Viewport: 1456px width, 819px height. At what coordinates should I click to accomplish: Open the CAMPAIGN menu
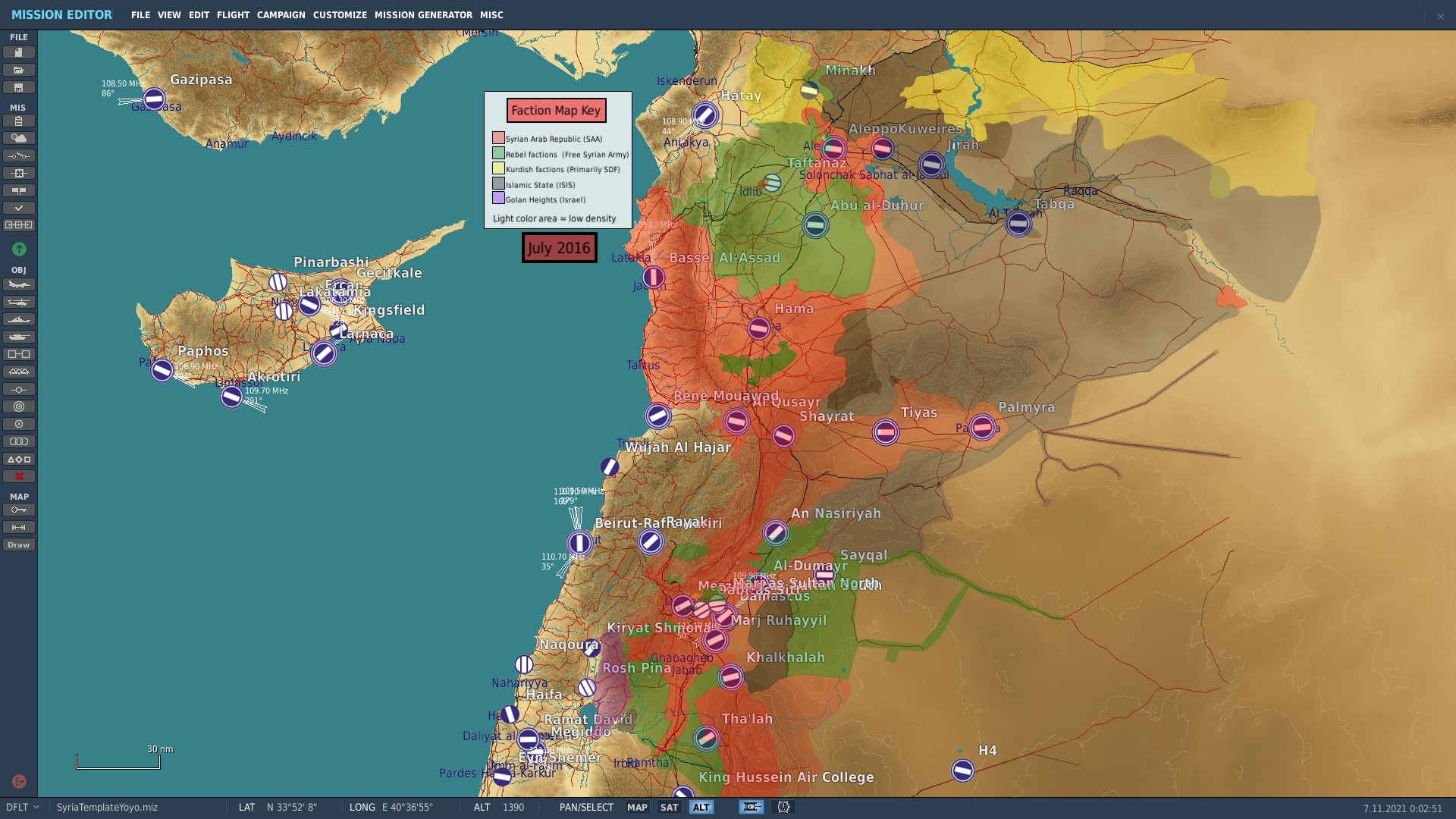[x=281, y=15]
